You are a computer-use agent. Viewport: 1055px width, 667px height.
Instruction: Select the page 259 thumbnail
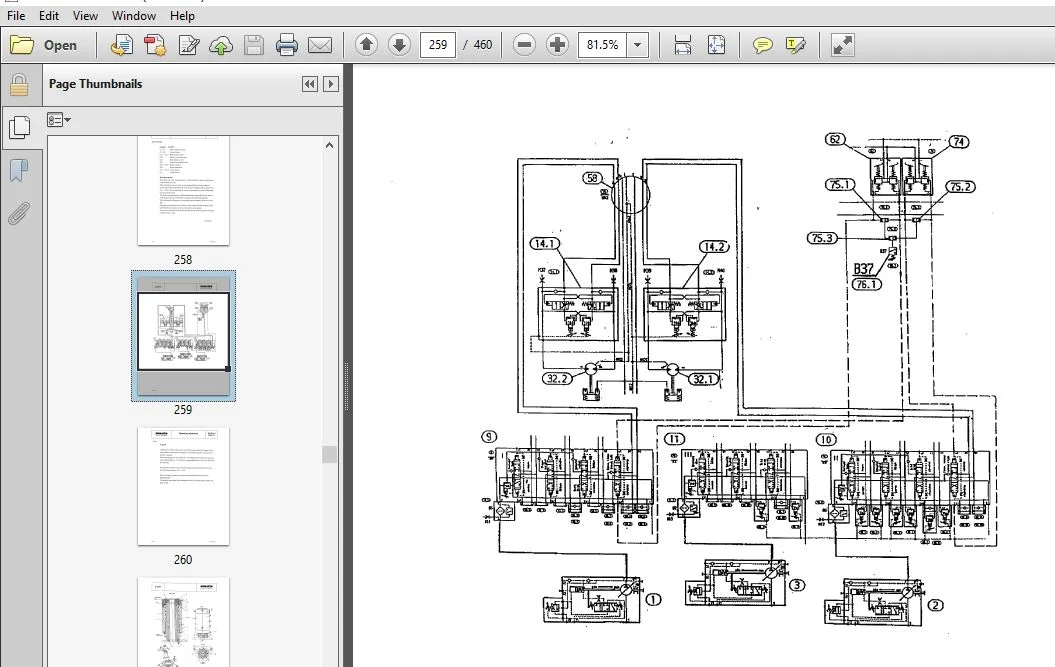(x=183, y=335)
